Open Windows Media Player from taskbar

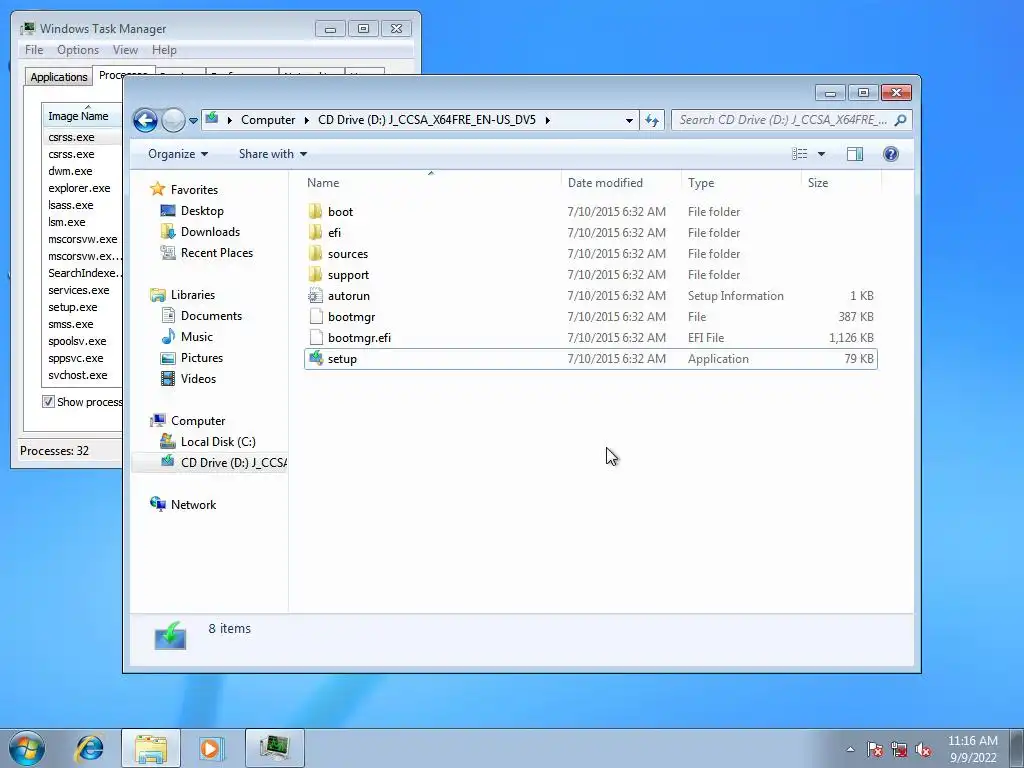pos(211,748)
